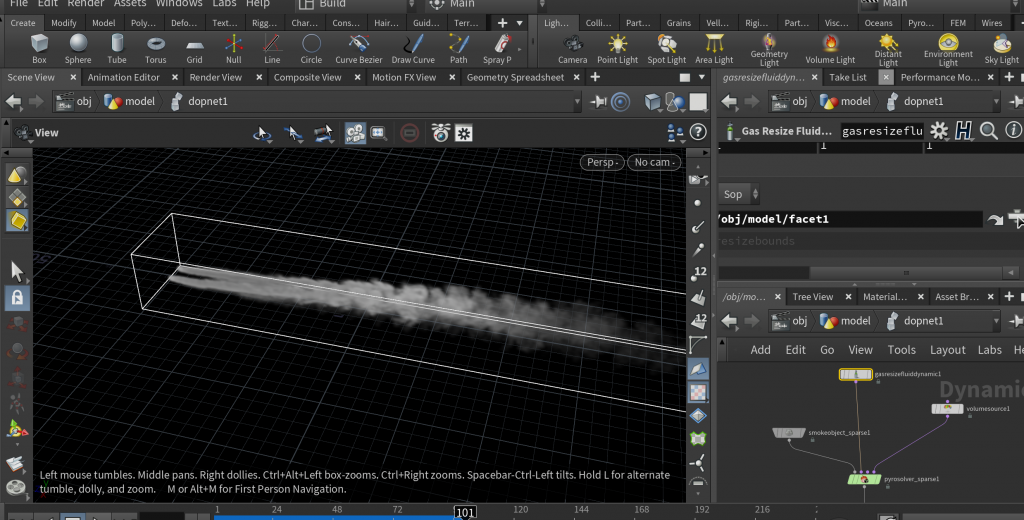Toggle the pin button in Scene View path bar

(x=598, y=101)
